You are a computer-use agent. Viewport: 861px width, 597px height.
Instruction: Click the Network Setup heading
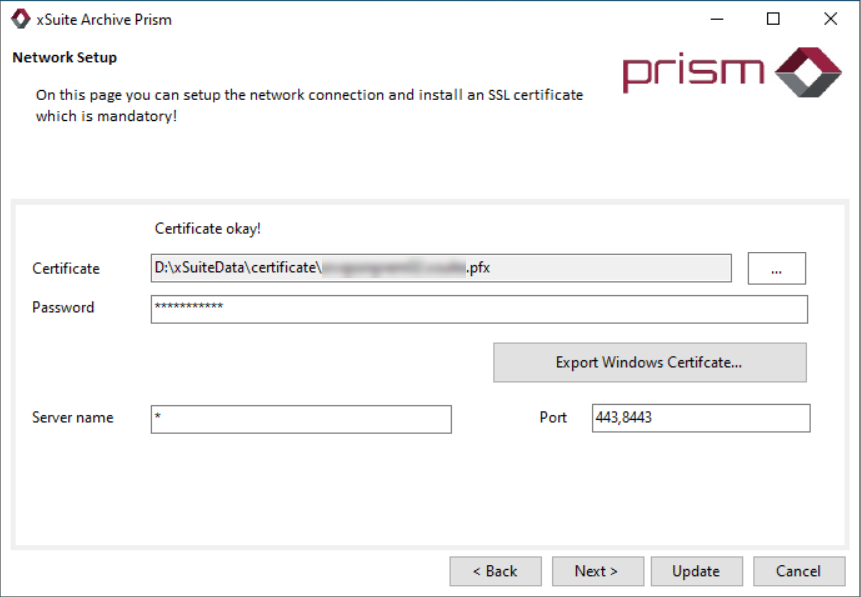point(64,57)
